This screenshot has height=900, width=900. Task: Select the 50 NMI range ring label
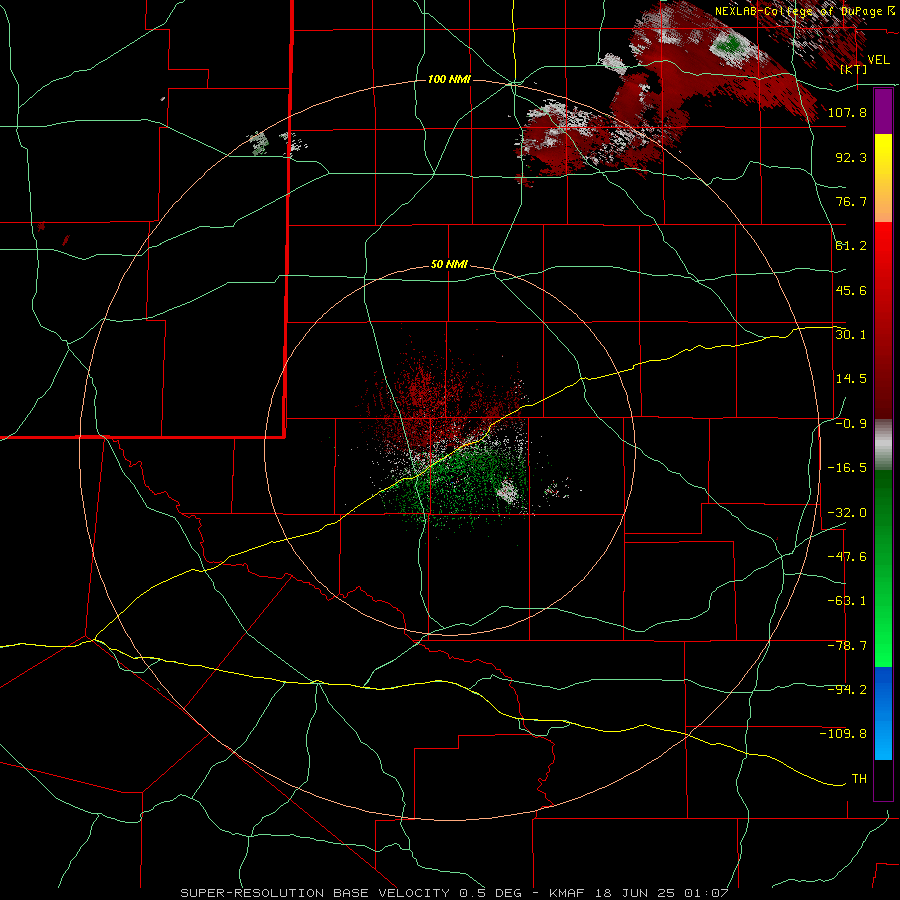click(x=449, y=265)
